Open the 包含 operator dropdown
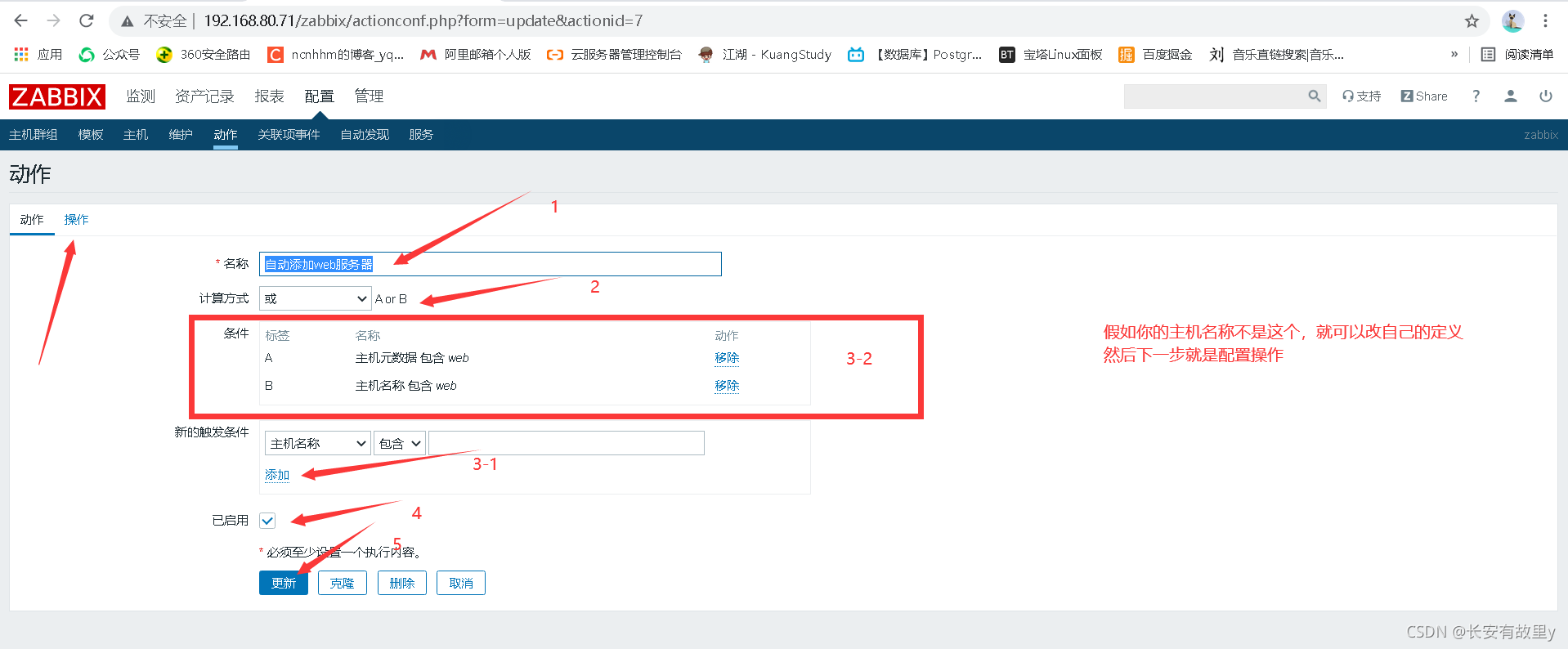 click(x=400, y=443)
